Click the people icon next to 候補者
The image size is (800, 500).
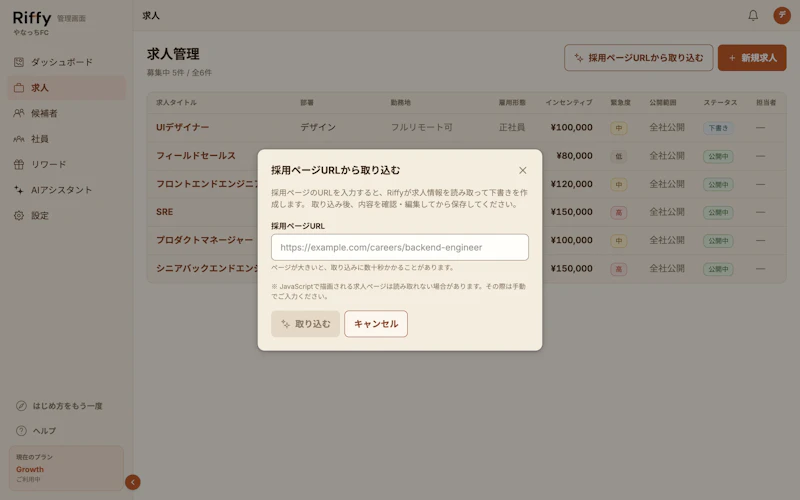tap(19, 113)
